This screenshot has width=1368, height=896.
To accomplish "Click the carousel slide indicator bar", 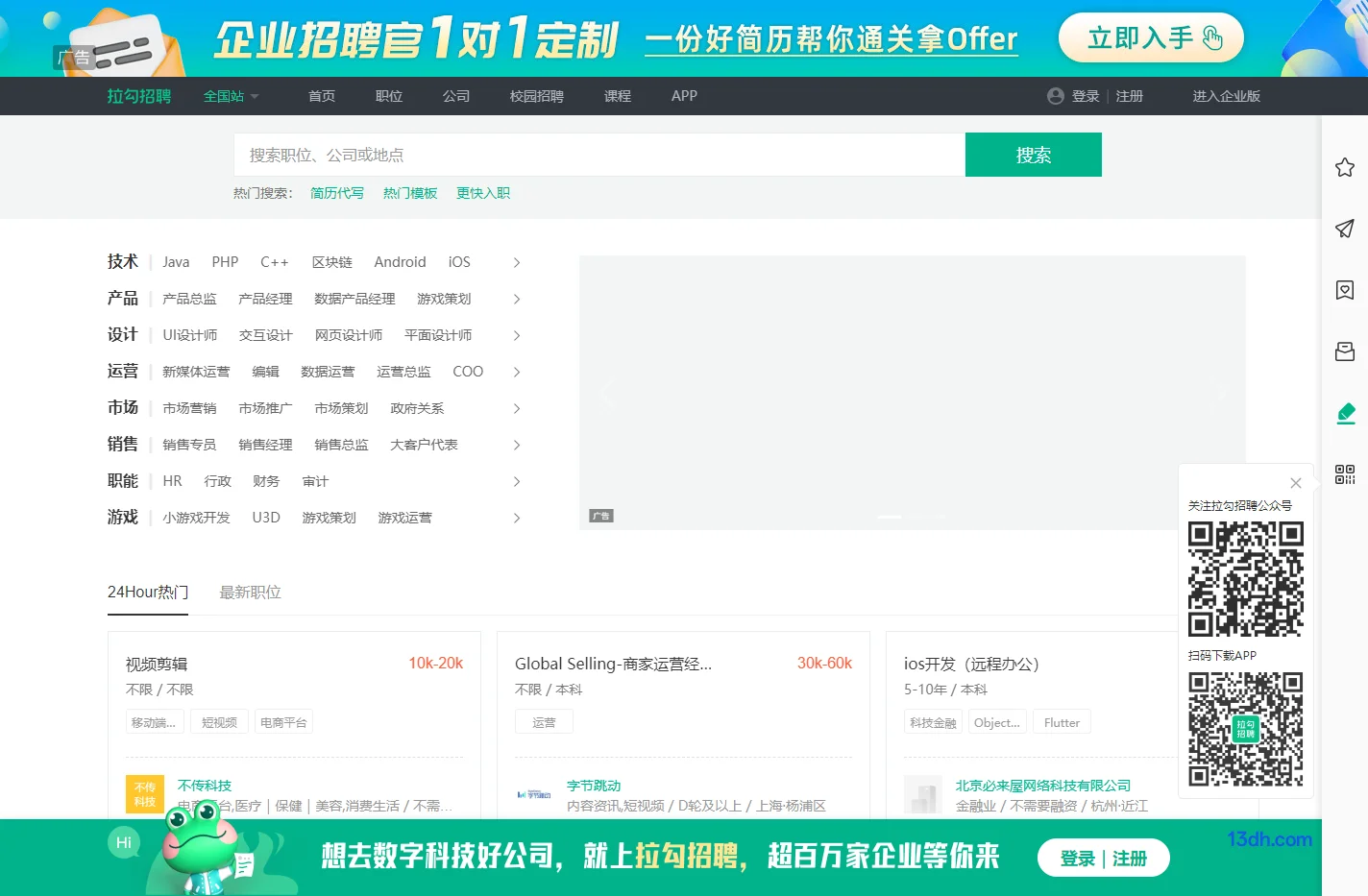I will point(913,517).
